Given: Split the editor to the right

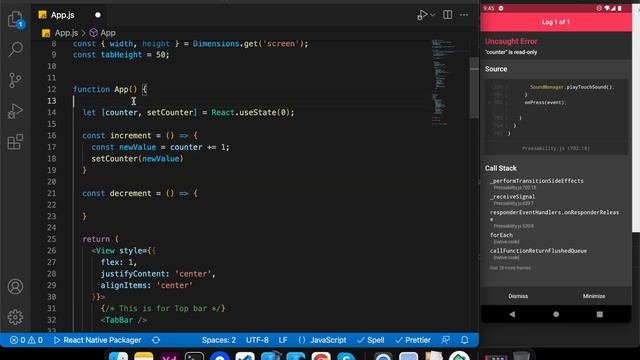Looking at the screenshot, I should [x=447, y=15].
